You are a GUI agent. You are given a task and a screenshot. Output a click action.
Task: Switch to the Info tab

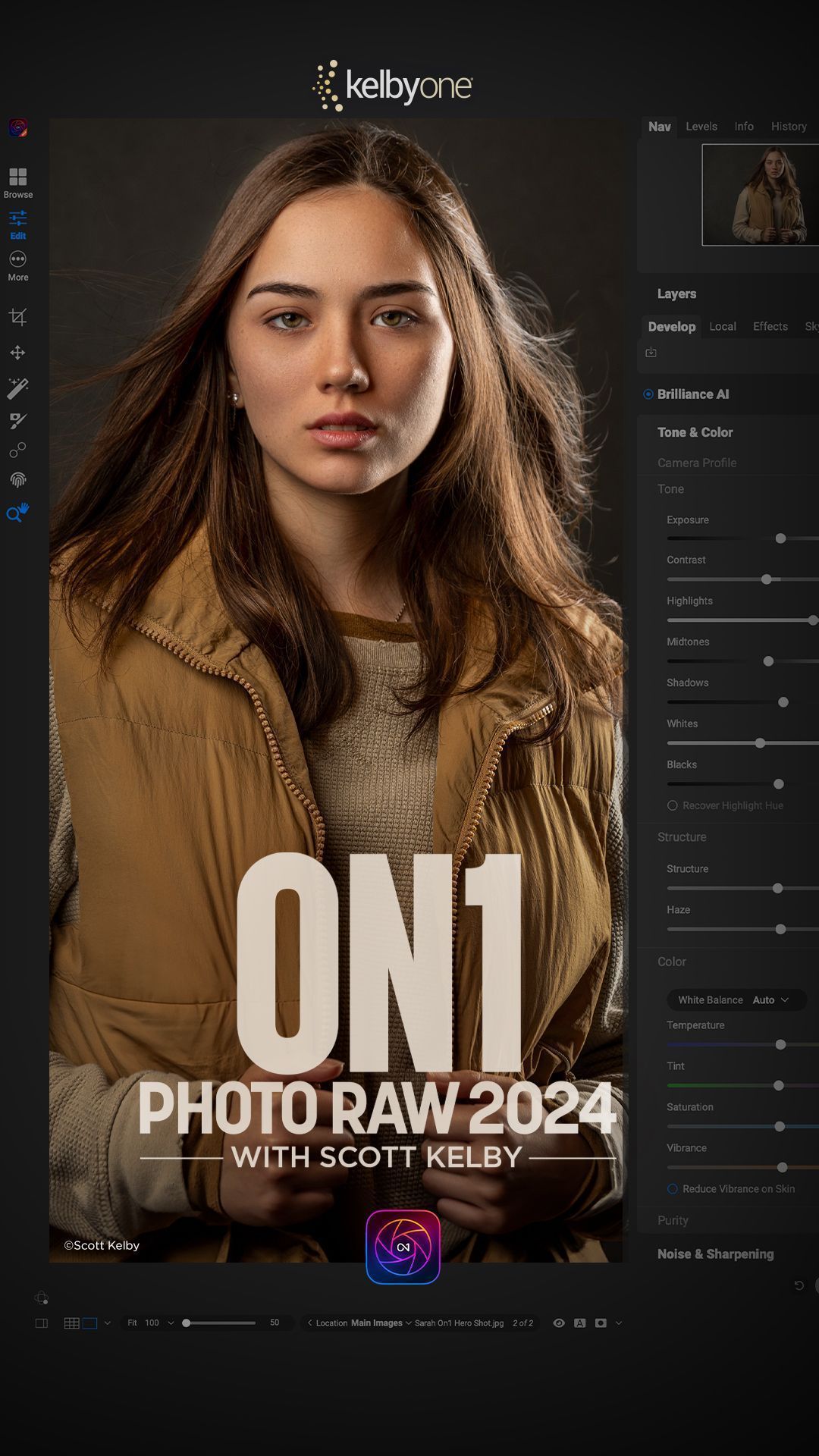744,127
